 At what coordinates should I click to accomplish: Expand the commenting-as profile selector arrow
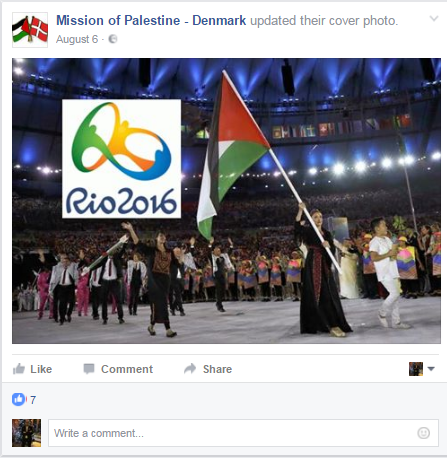431,369
